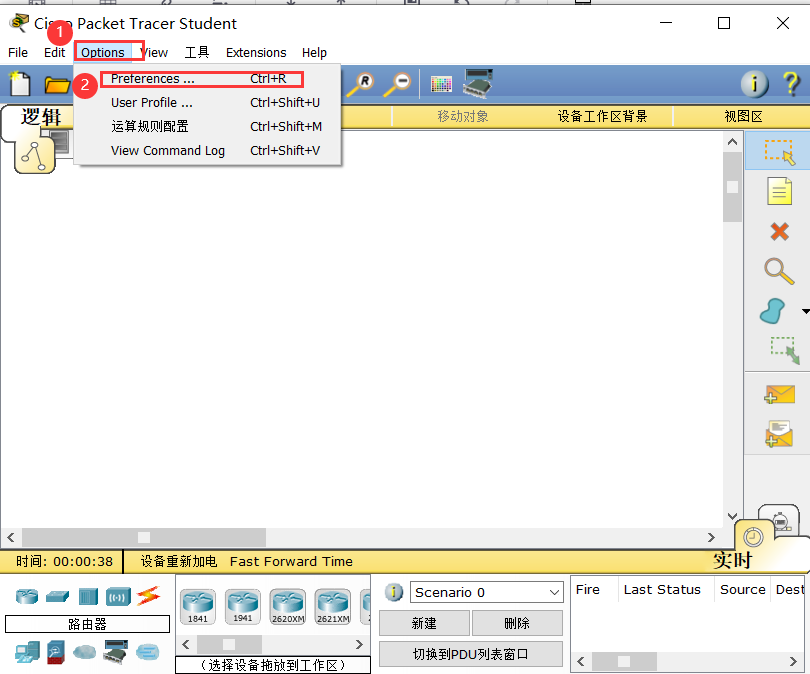
Task: Open the Extensions menu
Action: coord(256,53)
